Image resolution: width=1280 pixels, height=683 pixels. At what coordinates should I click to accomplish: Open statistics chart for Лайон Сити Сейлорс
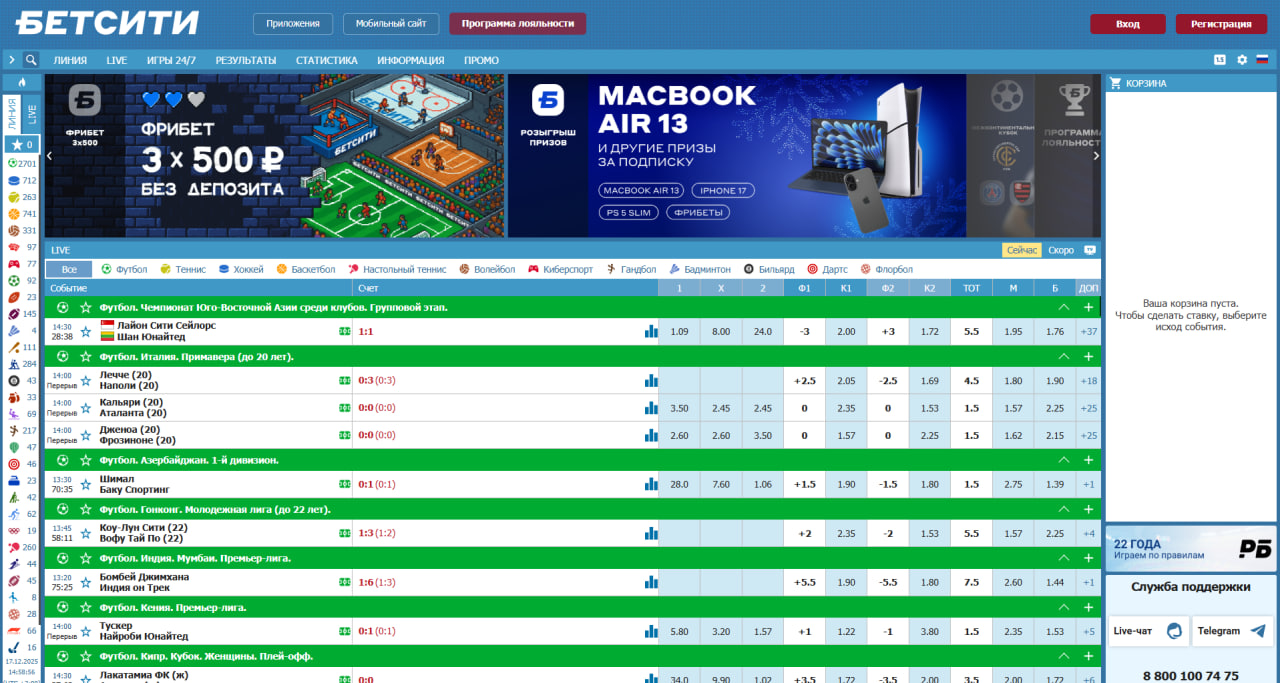tap(651, 331)
